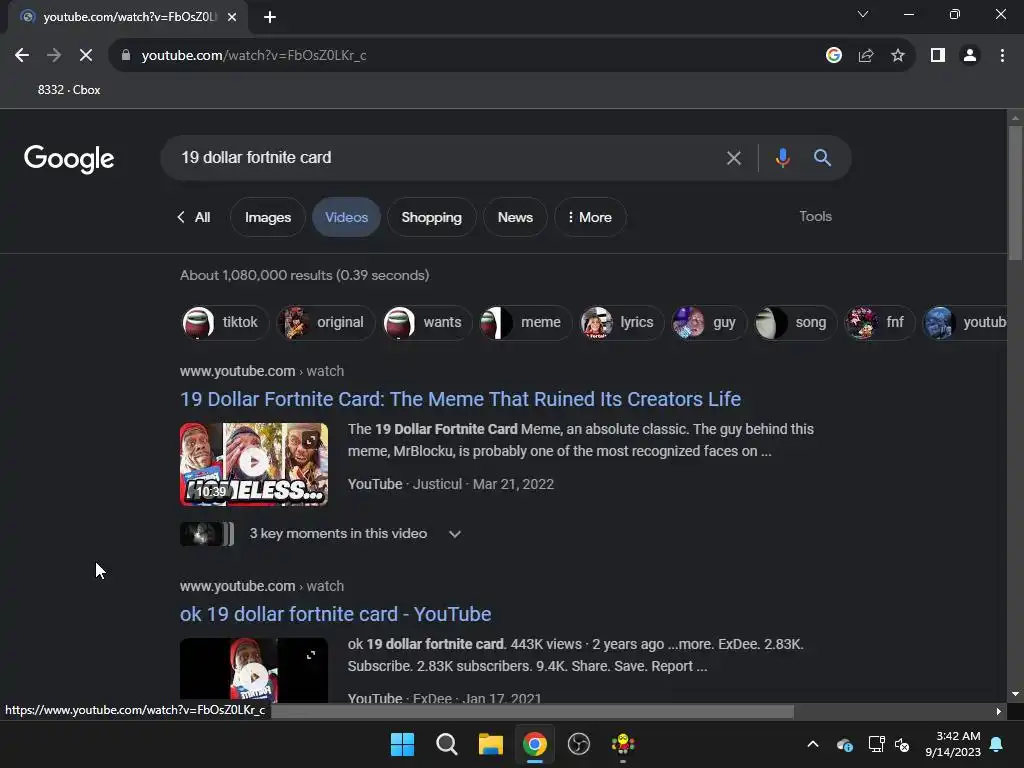Play the 10:39 video thumbnail
Screen dimensions: 1024x768
[254, 464]
